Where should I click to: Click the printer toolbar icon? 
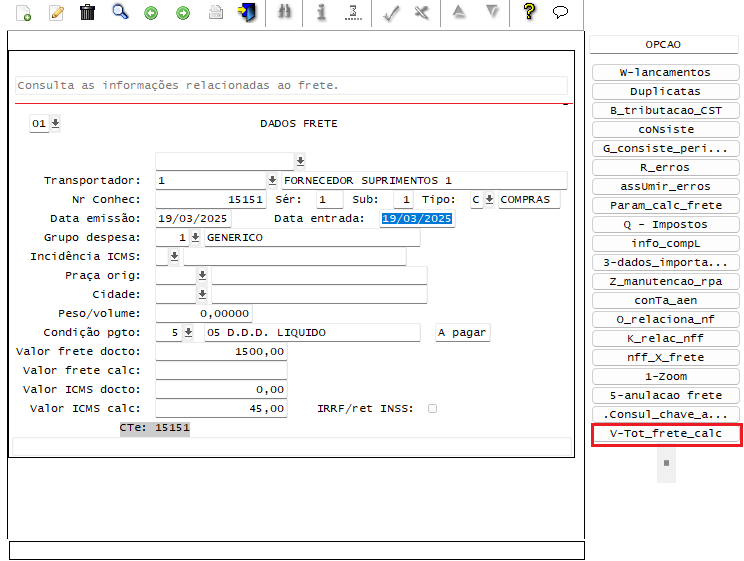[216, 12]
